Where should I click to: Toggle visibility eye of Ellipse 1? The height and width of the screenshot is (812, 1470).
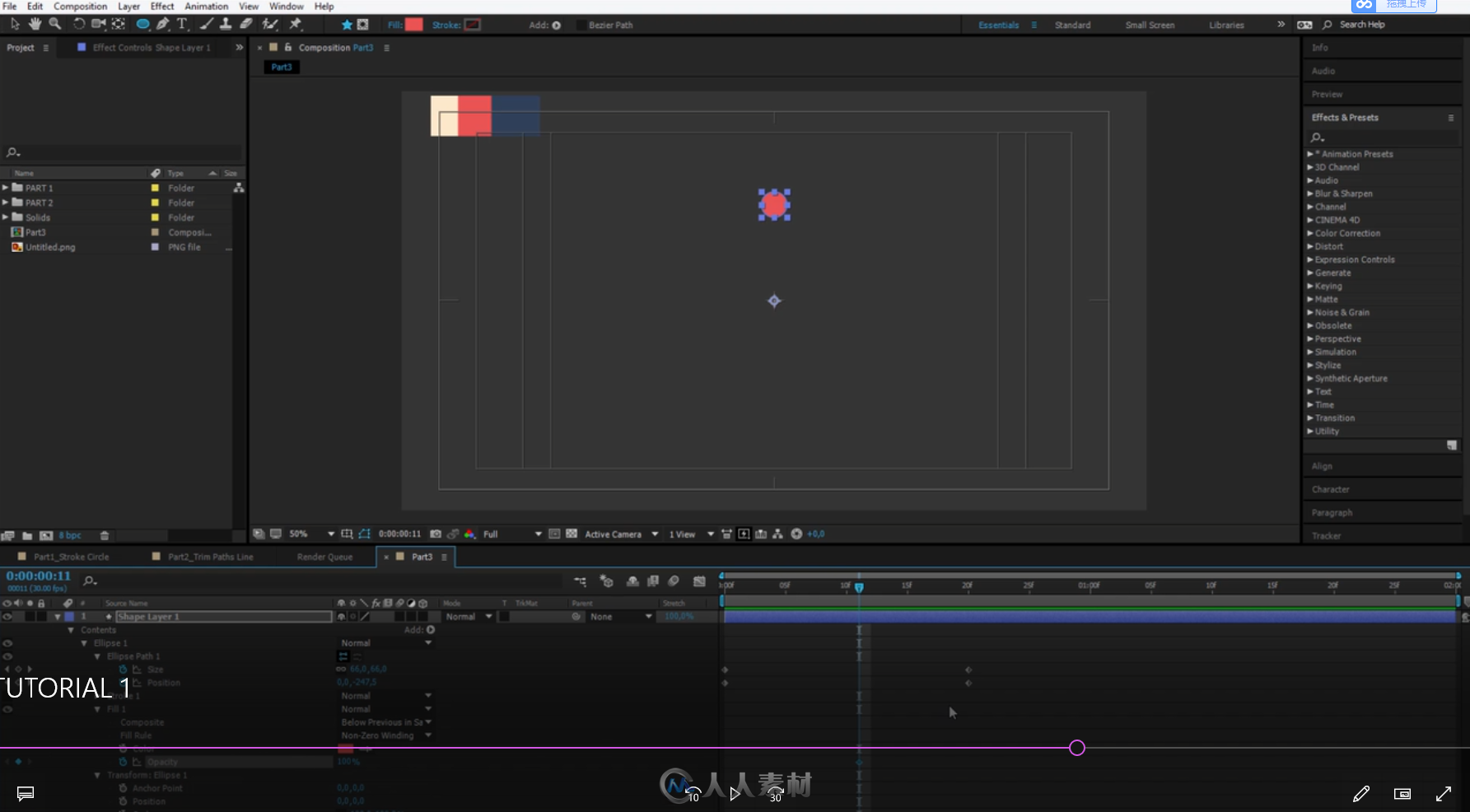7,643
